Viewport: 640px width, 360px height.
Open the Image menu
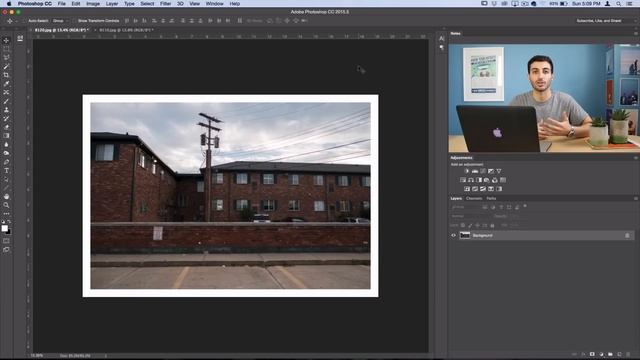93,4
